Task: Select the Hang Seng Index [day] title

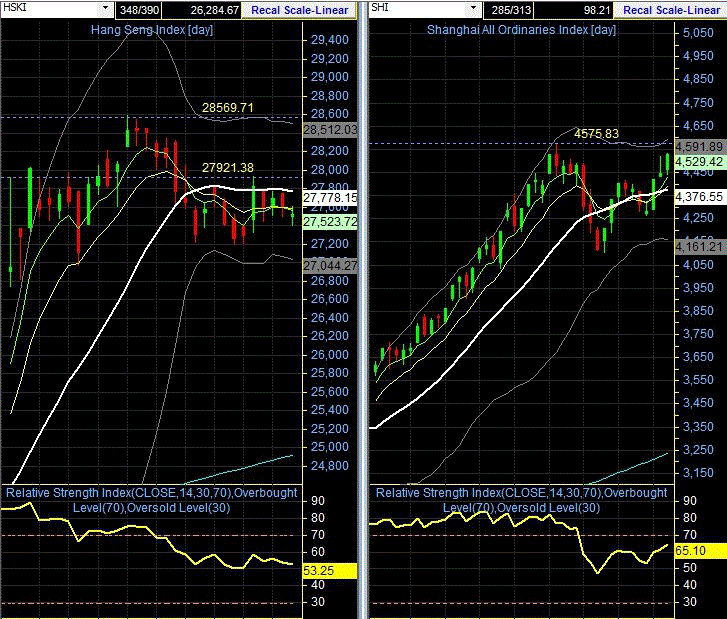Action: [x=152, y=30]
